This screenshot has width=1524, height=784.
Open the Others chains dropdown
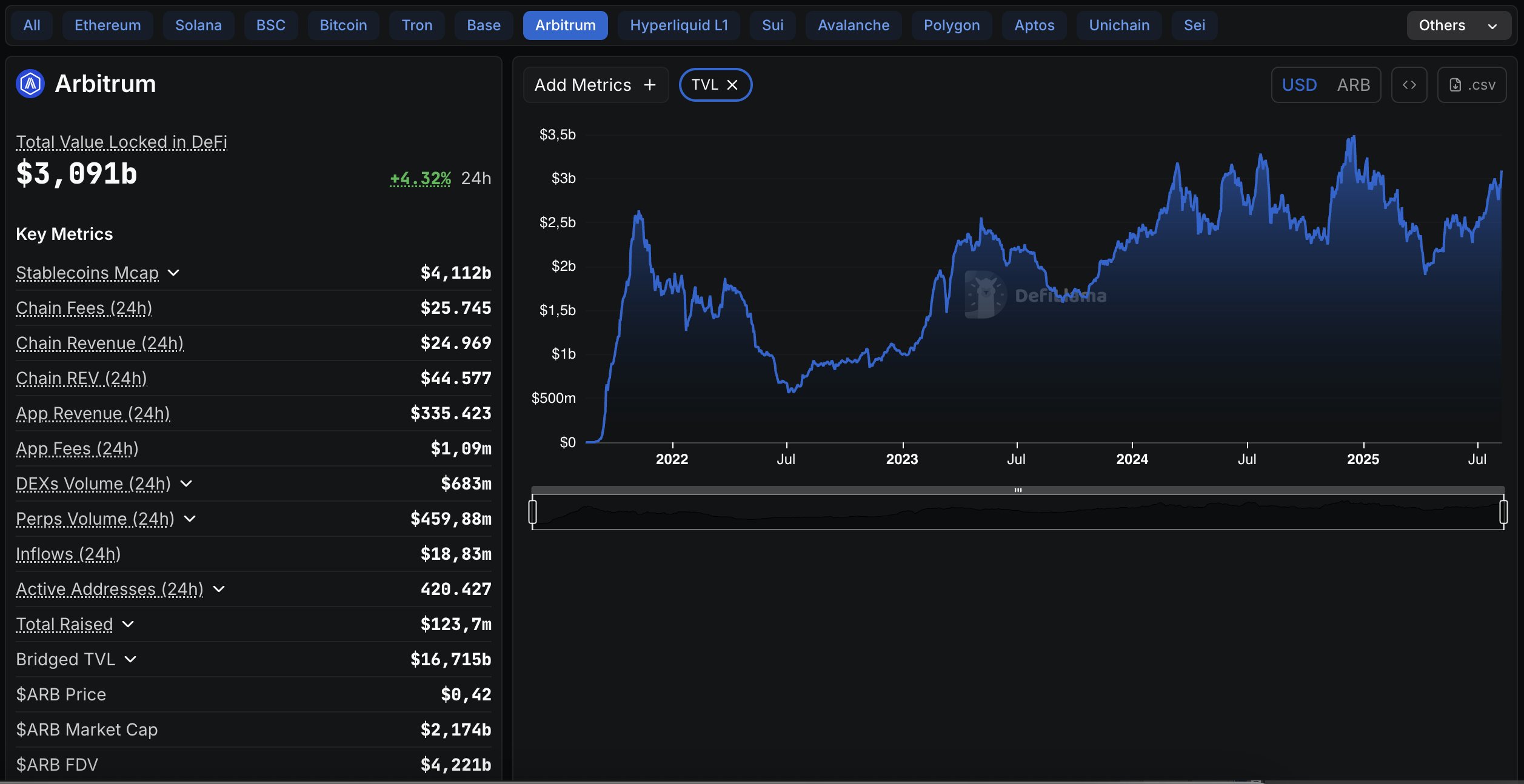point(1458,25)
